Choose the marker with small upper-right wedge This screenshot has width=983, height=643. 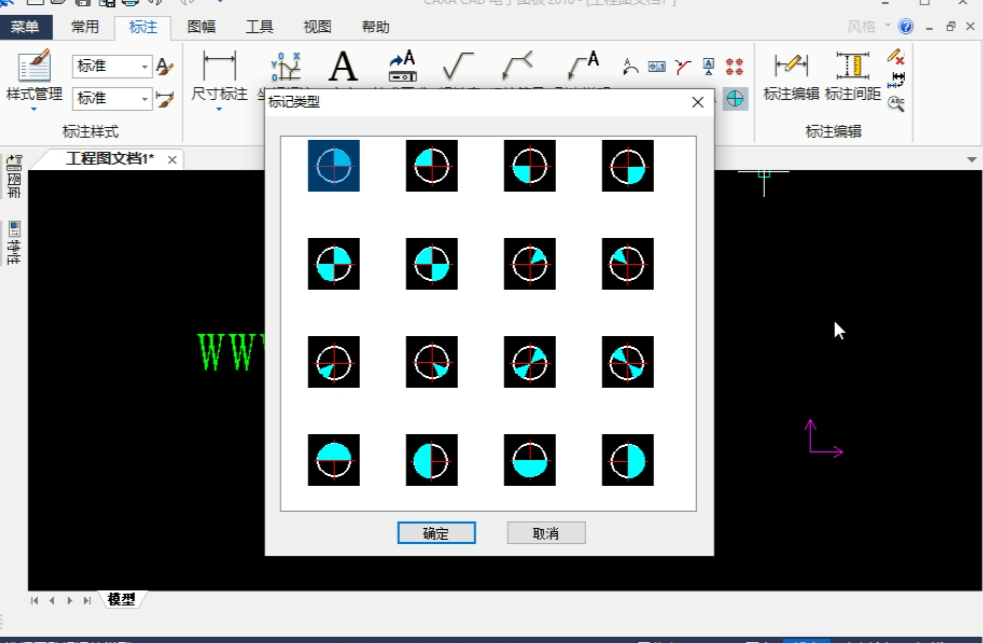529,264
